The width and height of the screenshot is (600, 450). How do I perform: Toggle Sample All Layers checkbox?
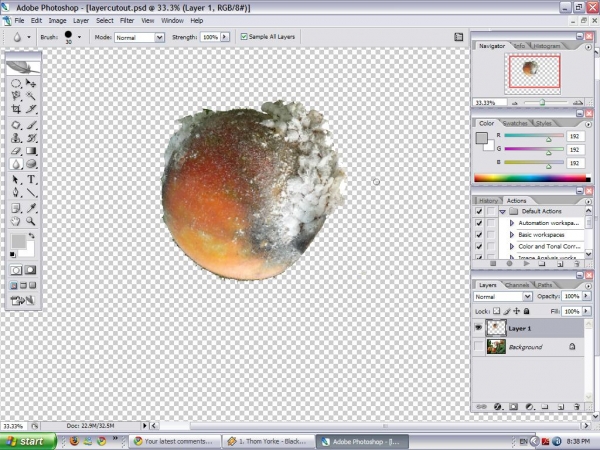(244, 37)
